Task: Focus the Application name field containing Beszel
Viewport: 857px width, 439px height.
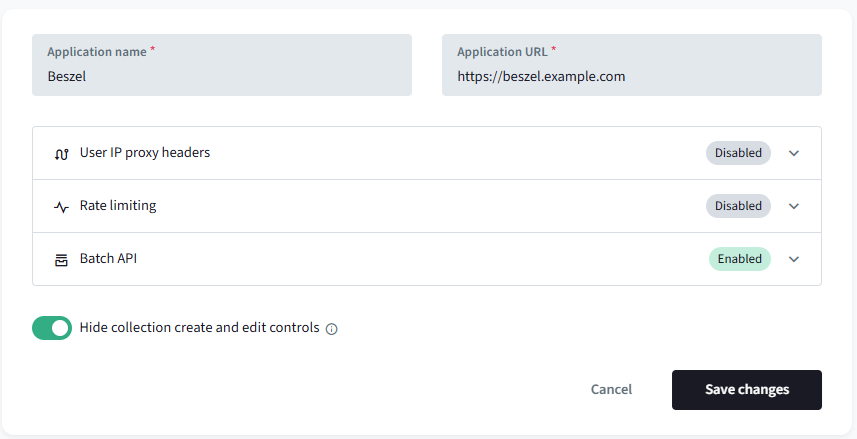Action: point(220,76)
